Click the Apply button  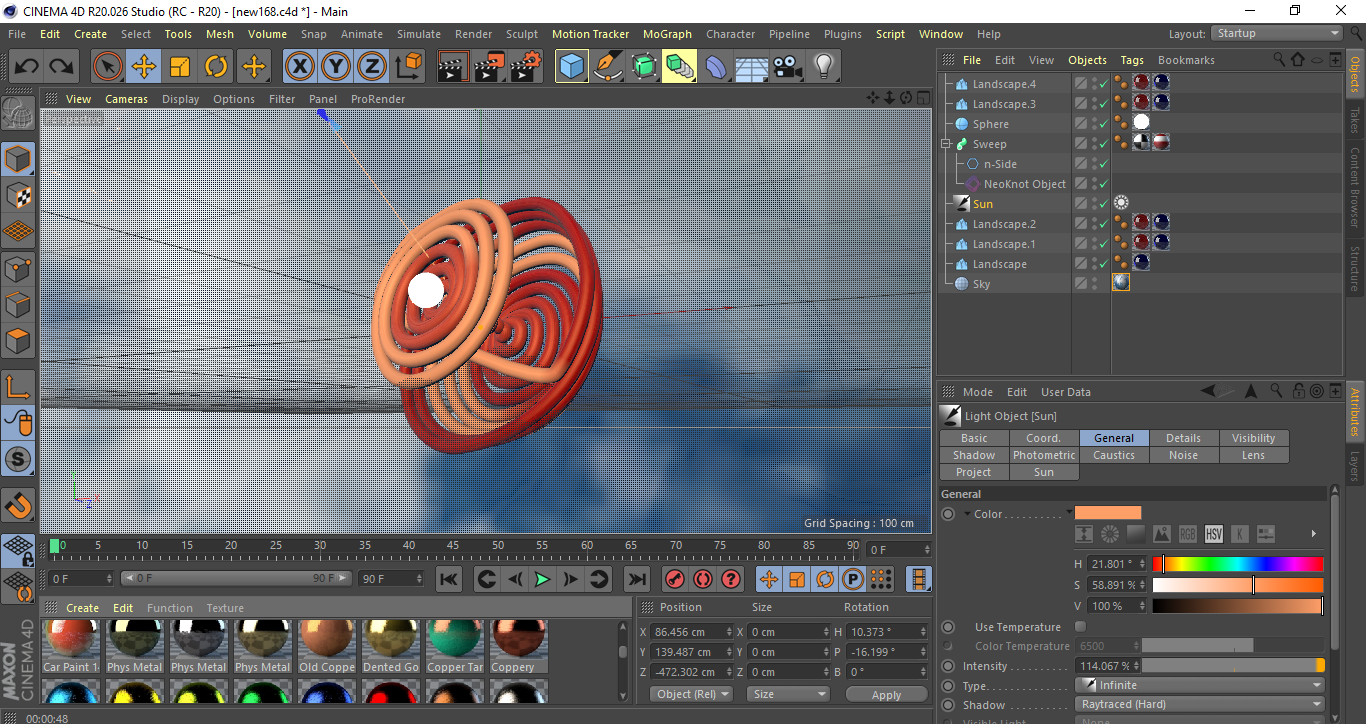point(886,694)
